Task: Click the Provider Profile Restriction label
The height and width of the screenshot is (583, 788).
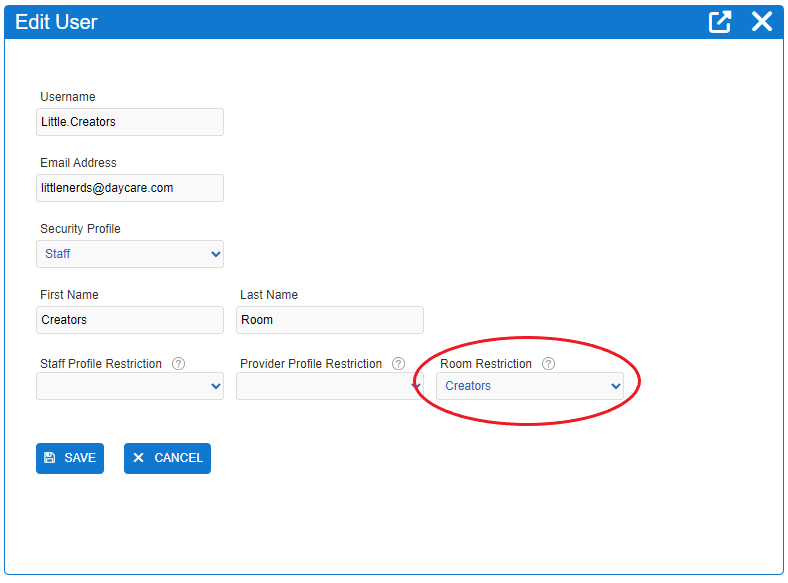Action: (x=311, y=363)
